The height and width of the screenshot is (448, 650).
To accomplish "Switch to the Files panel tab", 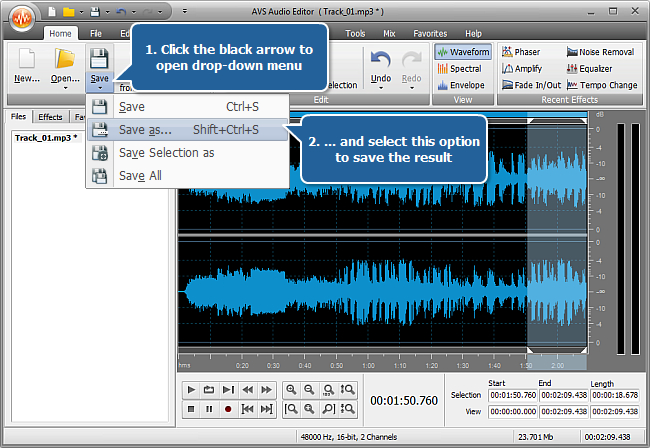I will tap(18, 116).
